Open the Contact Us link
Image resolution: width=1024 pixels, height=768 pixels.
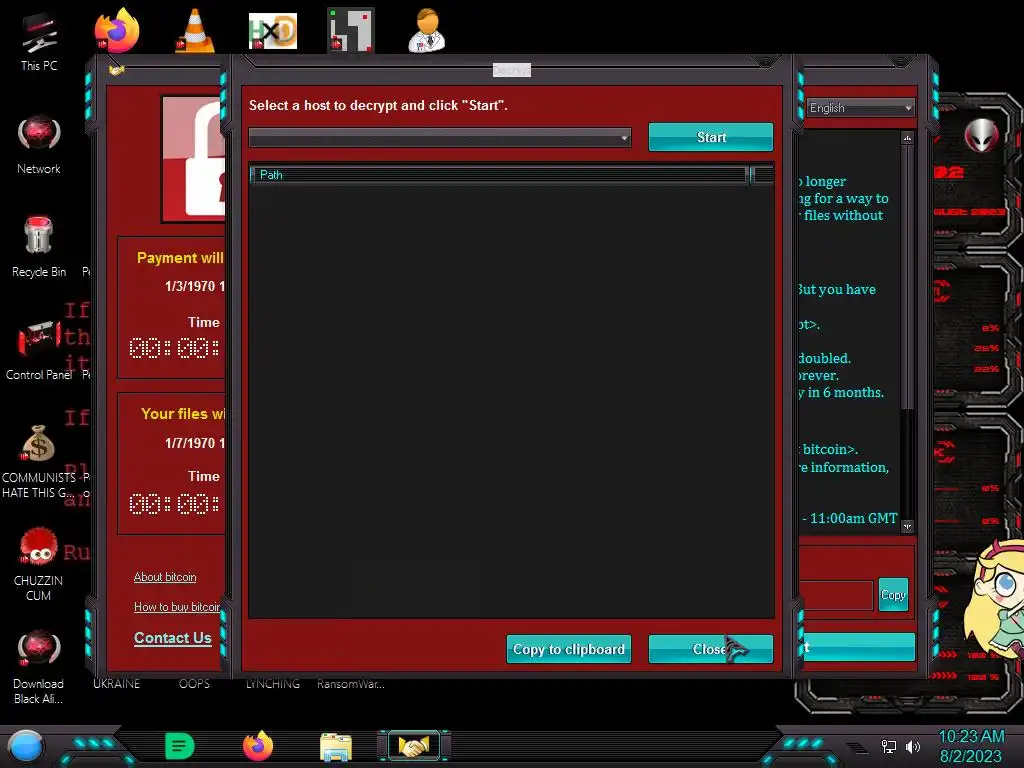pyautogui.click(x=172, y=638)
